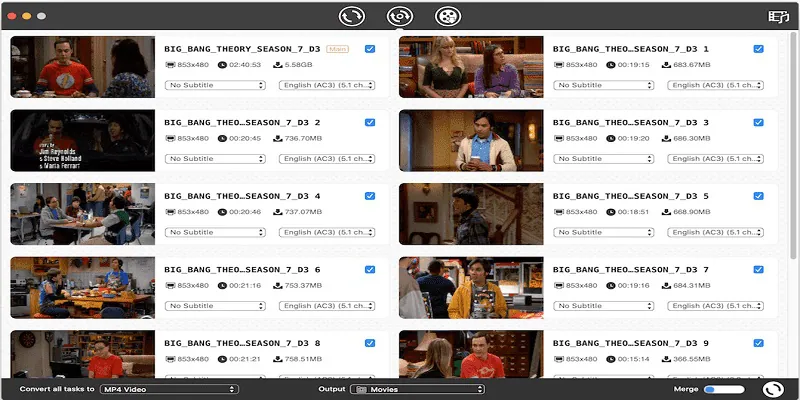
Task: Toggle the Merge switch
Action: click(724, 389)
